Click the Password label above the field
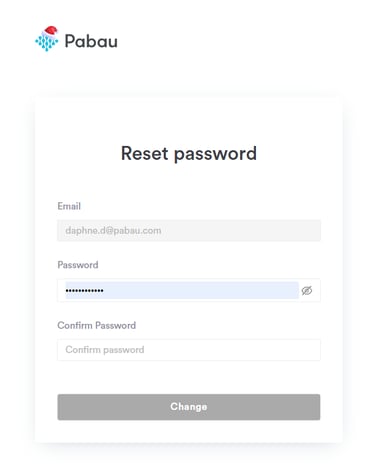373x465 pixels. pyautogui.click(x=78, y=265)
